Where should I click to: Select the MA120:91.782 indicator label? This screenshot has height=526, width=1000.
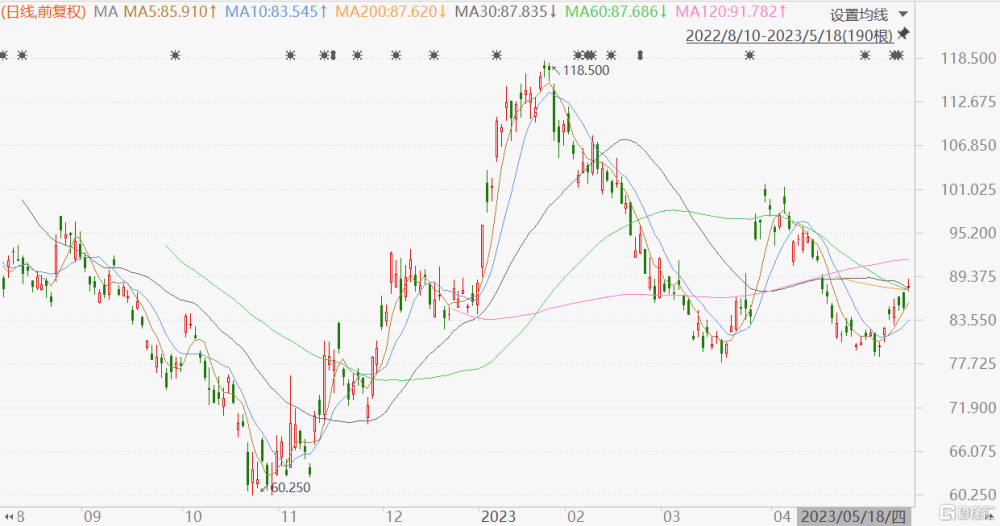pos(731,11)
